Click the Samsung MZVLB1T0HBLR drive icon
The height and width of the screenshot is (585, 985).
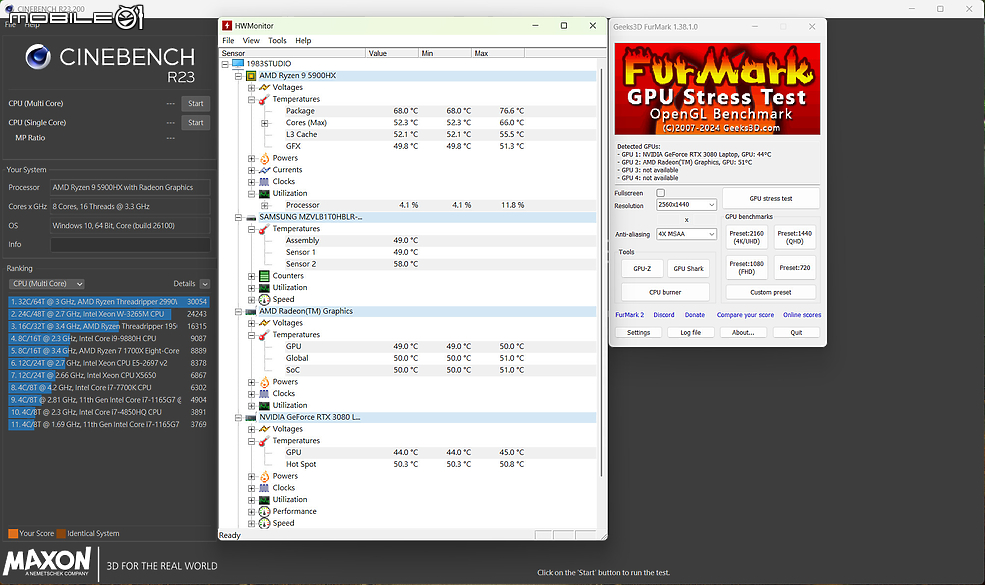coord(251,217)
